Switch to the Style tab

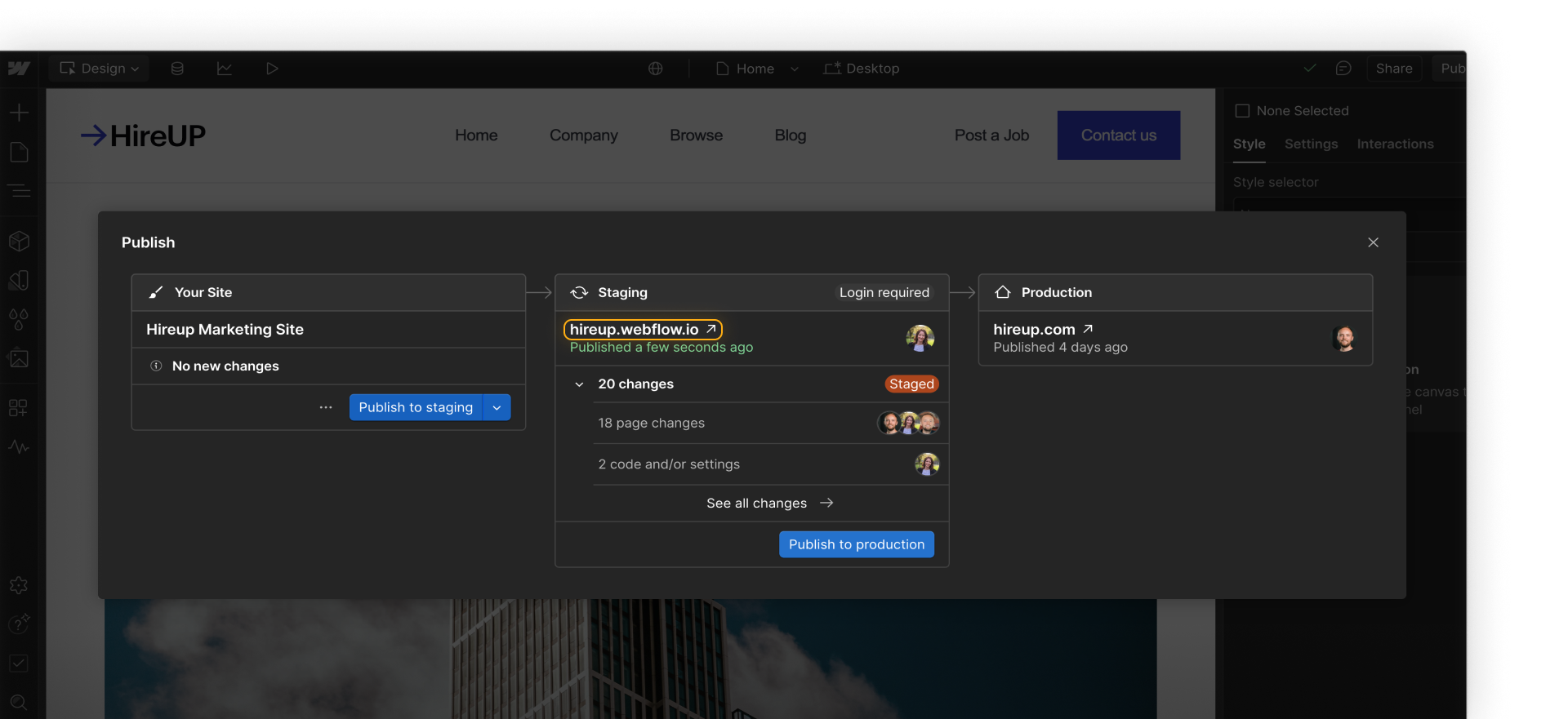[x=1249, y=144]
